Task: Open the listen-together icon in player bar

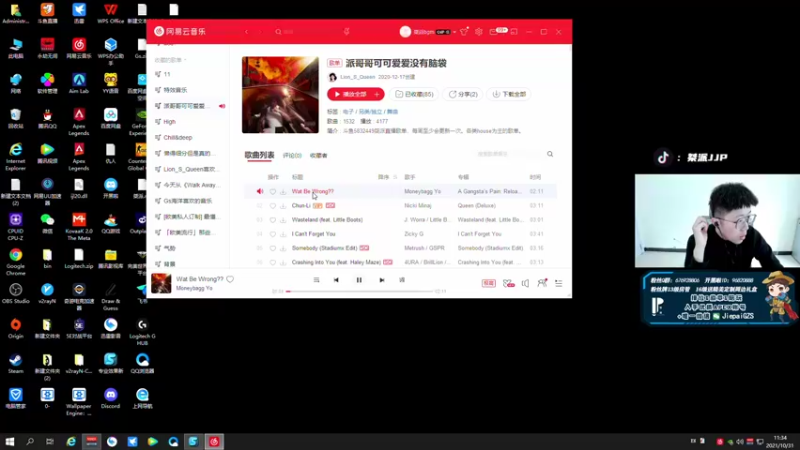Action: click(x=542, y=283)
